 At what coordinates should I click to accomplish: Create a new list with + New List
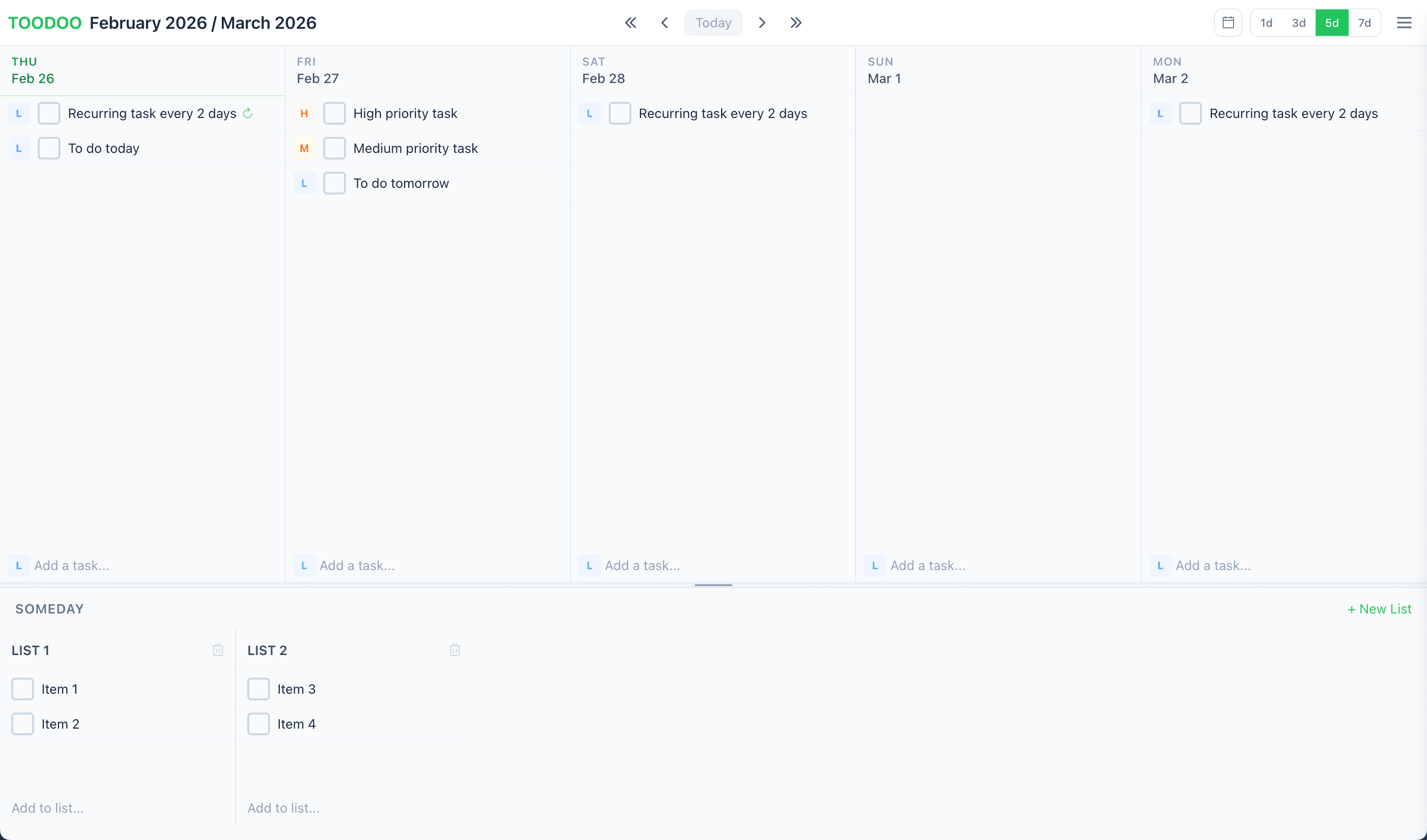pyautogui.click(x=1379, y=609)
